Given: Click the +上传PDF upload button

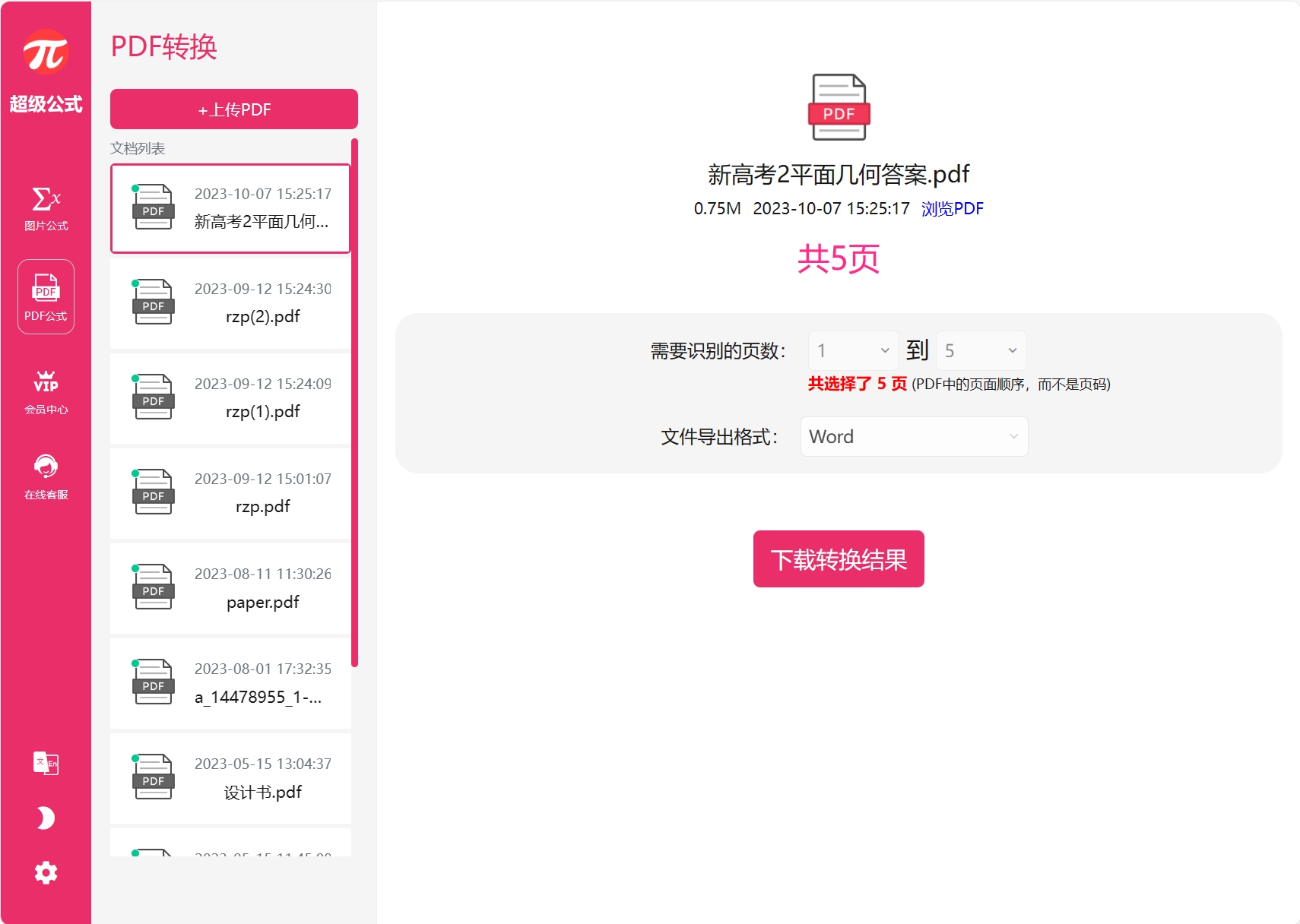Looking at the screenshot, I should (234, 109).
